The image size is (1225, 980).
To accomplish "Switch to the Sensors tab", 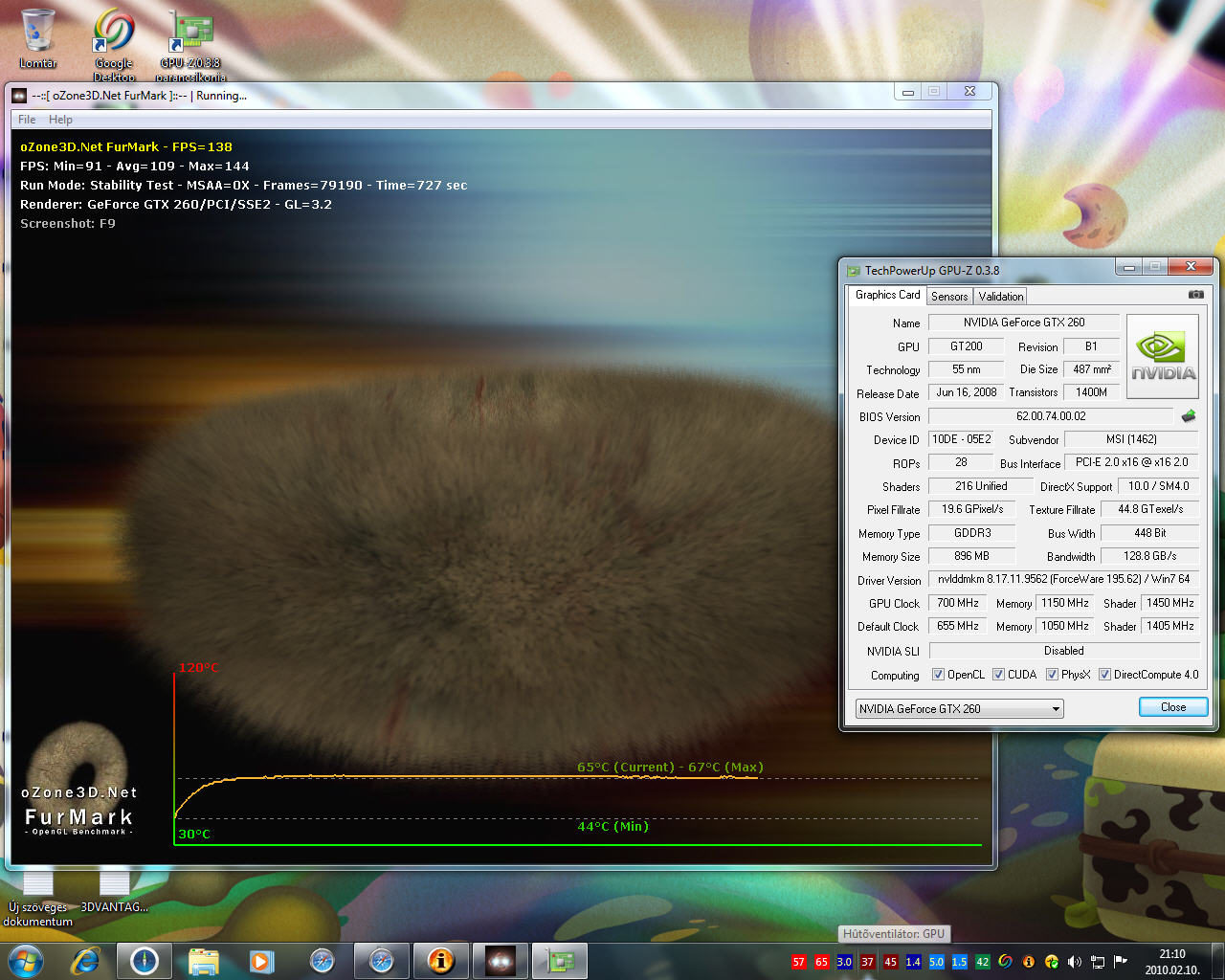I will click(949, 297).
